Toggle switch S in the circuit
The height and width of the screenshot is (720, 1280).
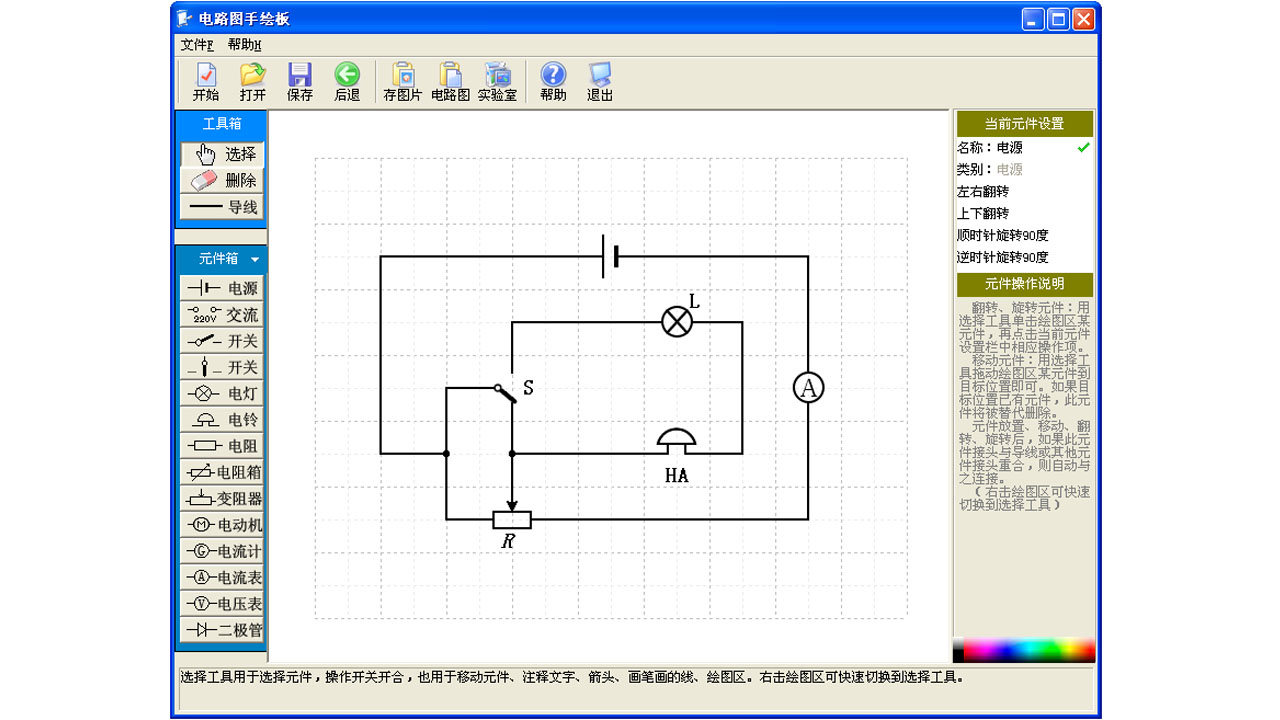click(506, 394)
